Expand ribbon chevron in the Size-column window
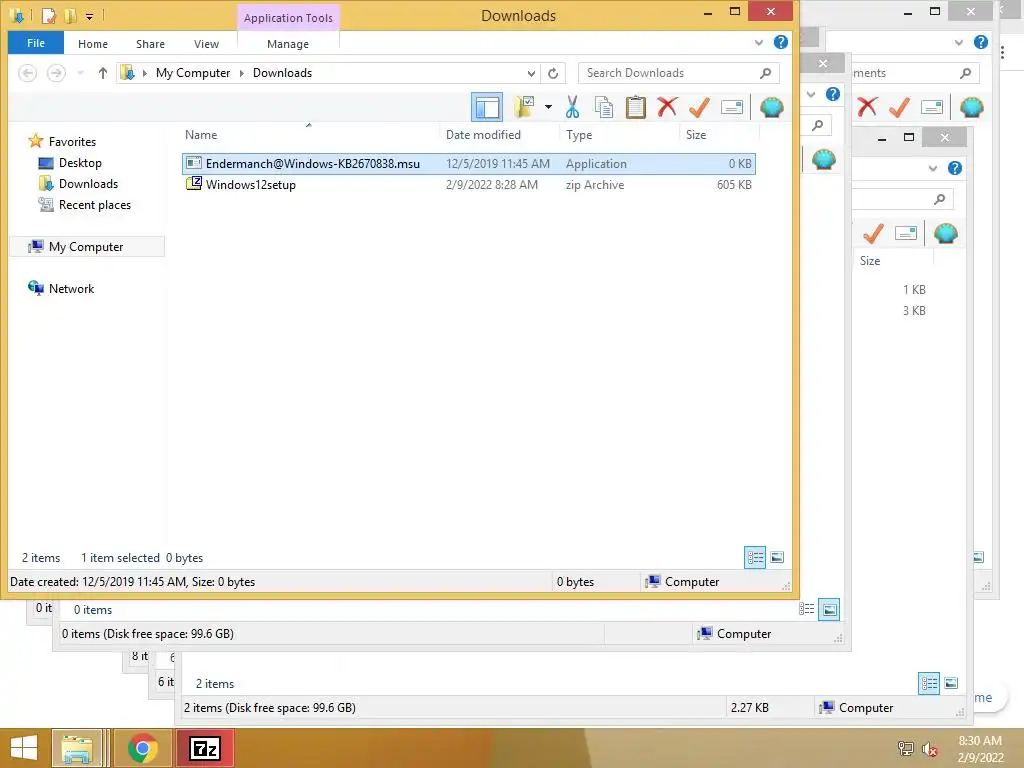 [933, 168]
